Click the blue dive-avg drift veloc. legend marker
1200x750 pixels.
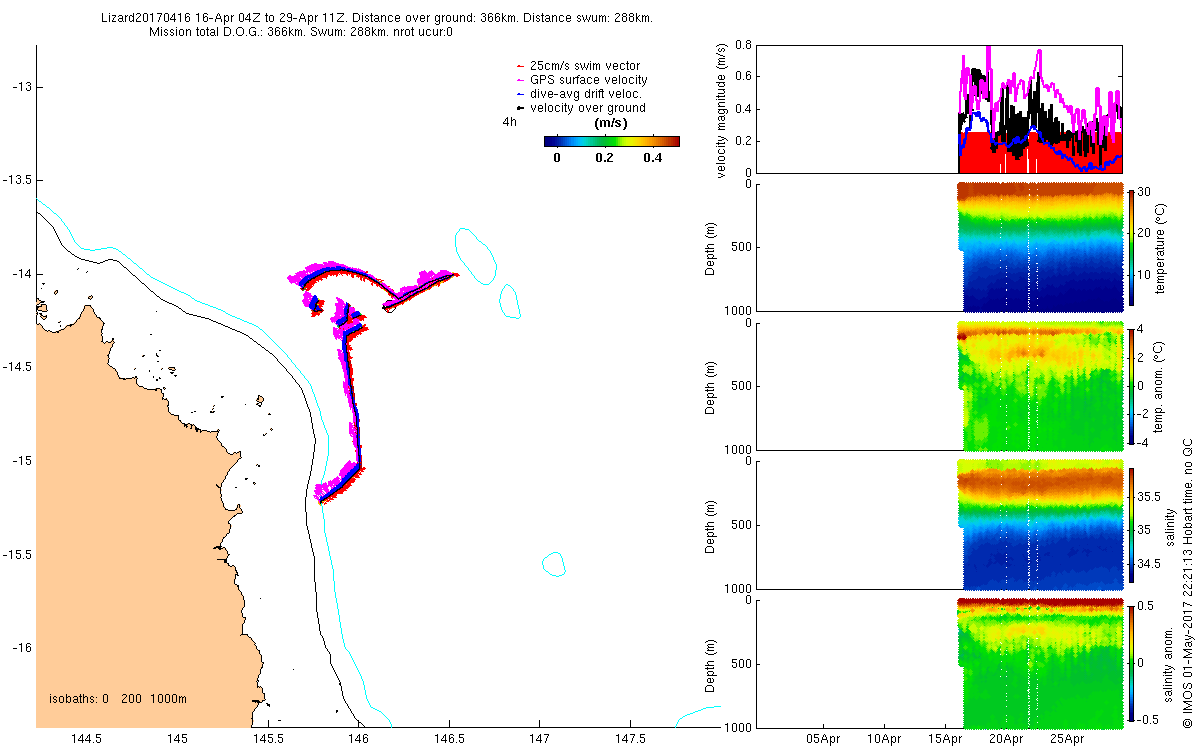coord(520,94)
